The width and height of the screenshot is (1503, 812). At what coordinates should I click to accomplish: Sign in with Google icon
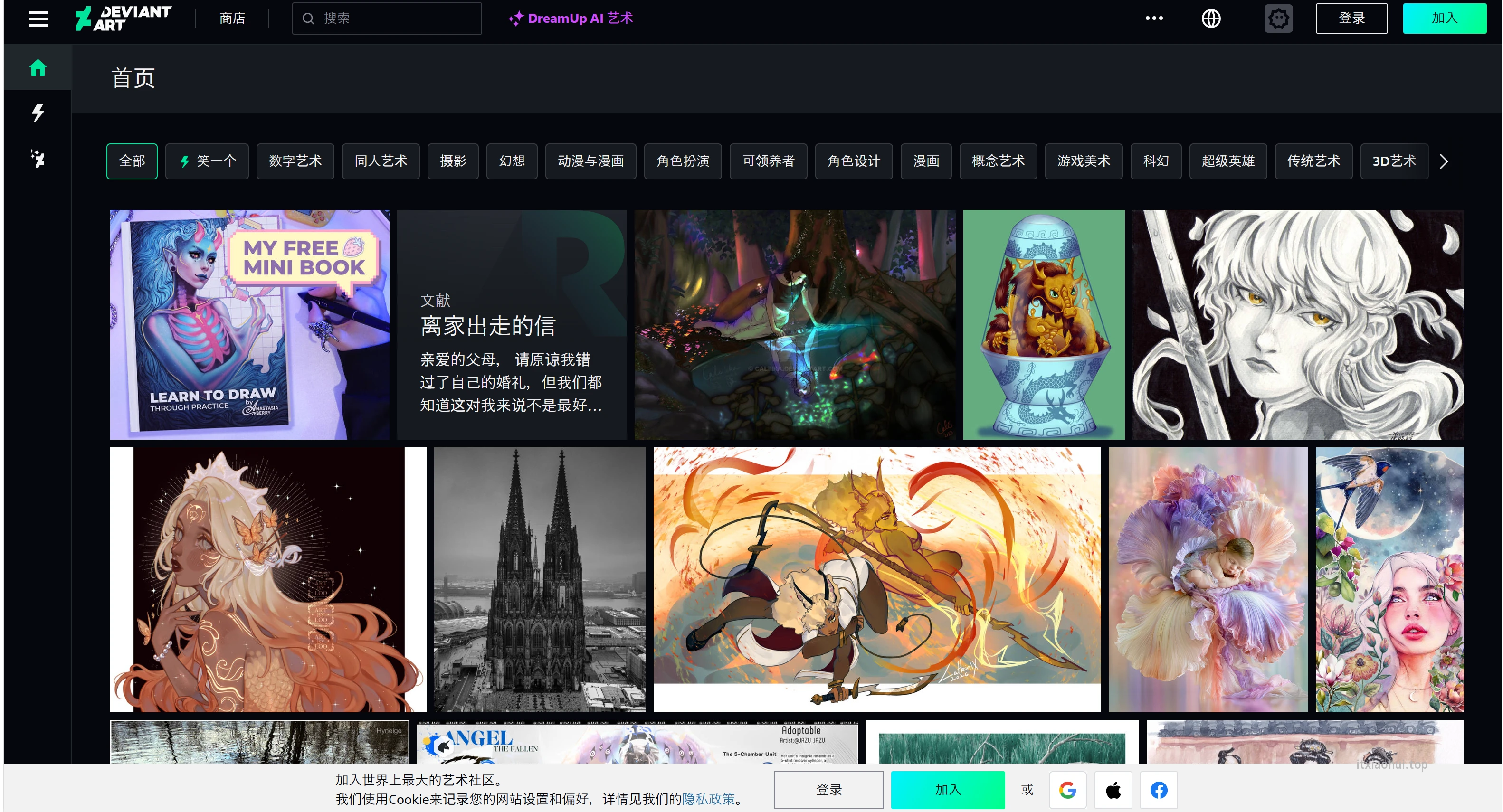[1067, 790]
